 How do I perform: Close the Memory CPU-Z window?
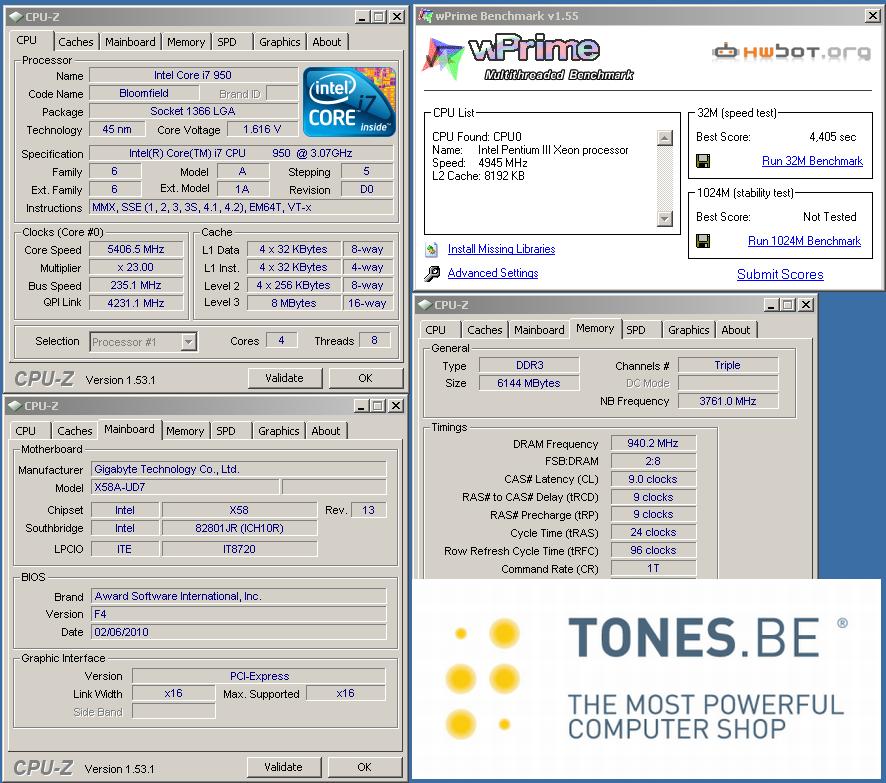806,305
